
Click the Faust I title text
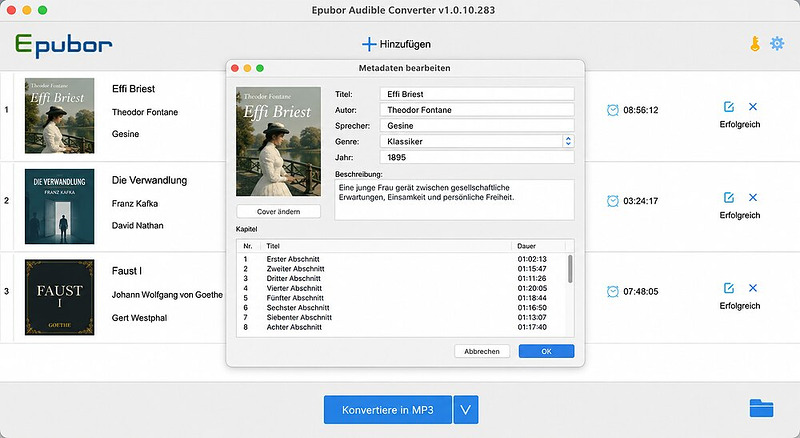click(127, 271)
